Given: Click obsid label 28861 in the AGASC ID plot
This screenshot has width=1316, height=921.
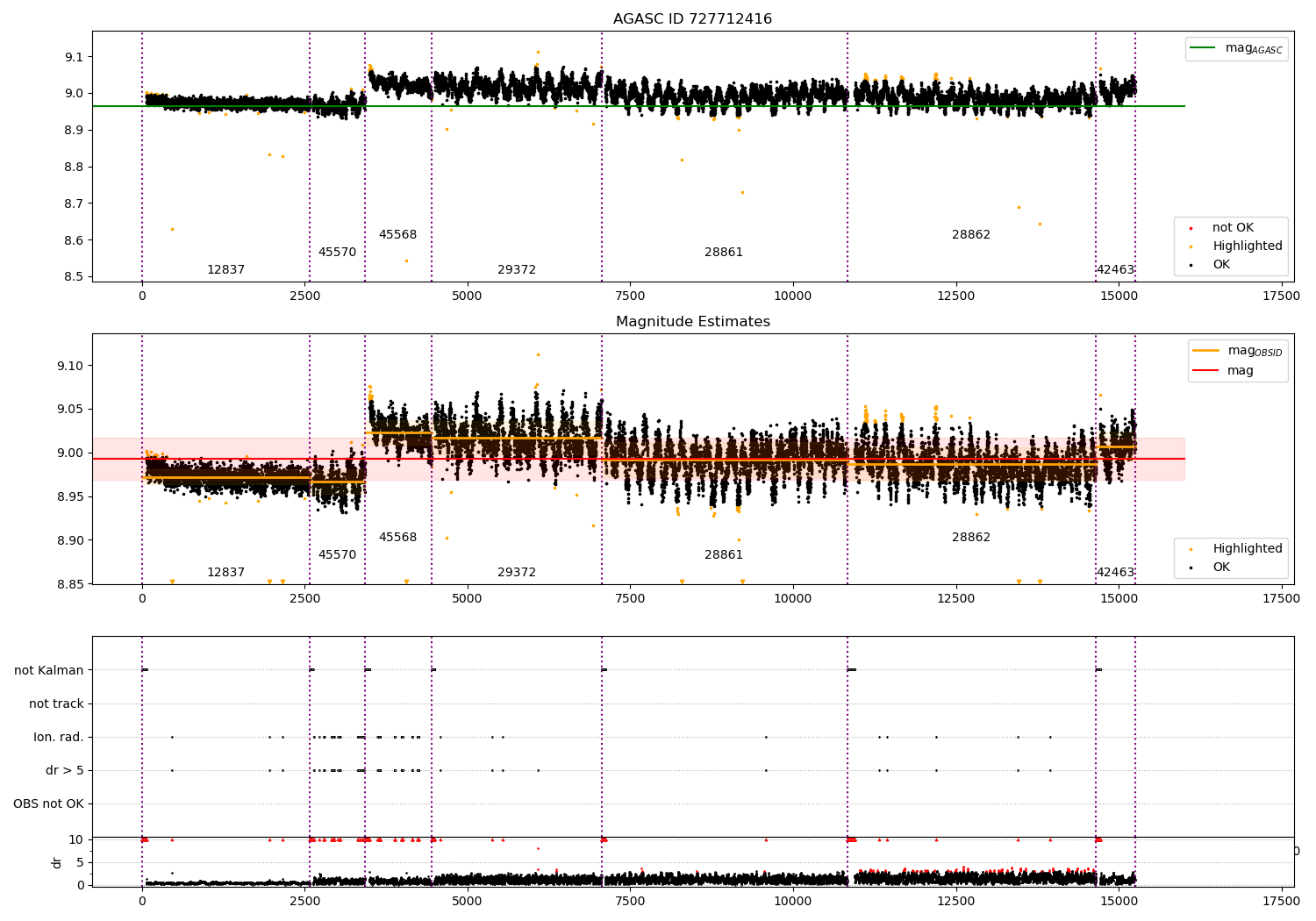Looking at the screenshot, I should click(x=724, y=253).
